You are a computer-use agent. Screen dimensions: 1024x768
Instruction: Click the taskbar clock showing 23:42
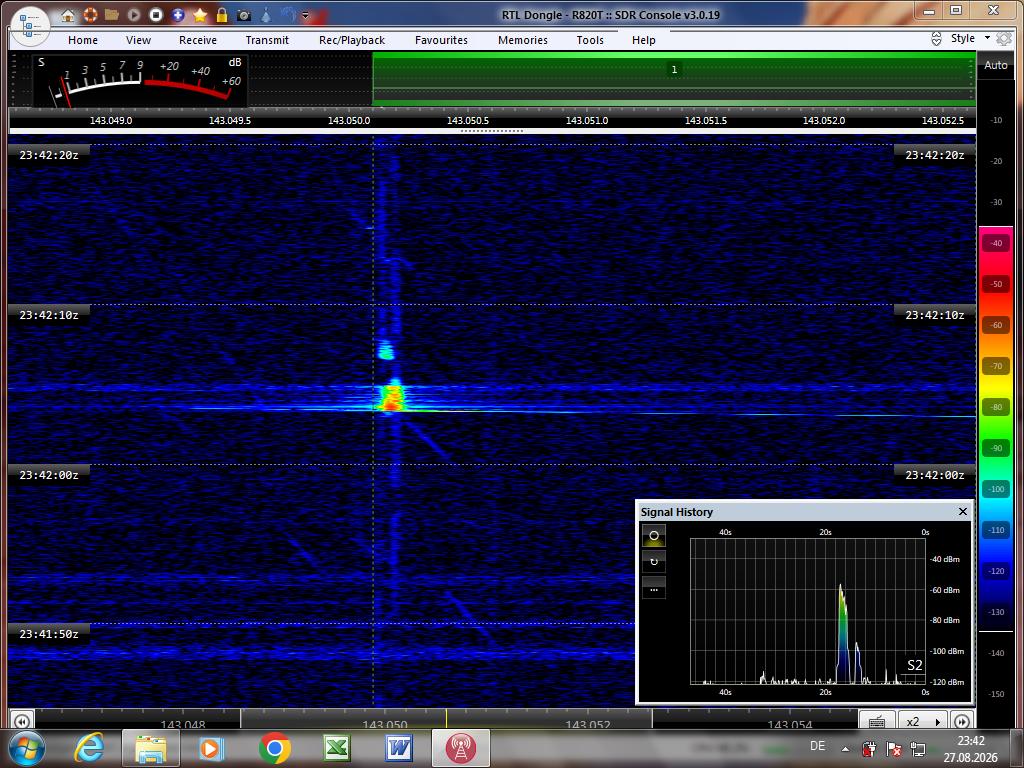[970, 749]
